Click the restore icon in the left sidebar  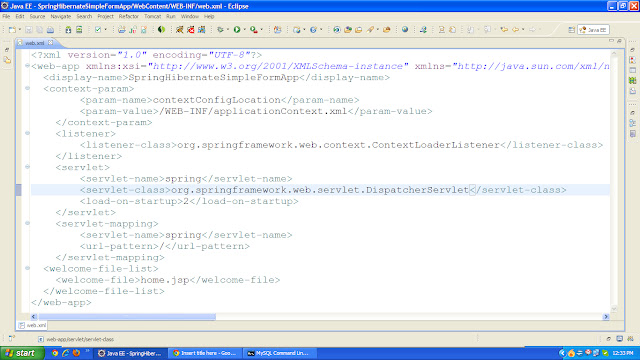pyautogui.click(x=7, y=50)
